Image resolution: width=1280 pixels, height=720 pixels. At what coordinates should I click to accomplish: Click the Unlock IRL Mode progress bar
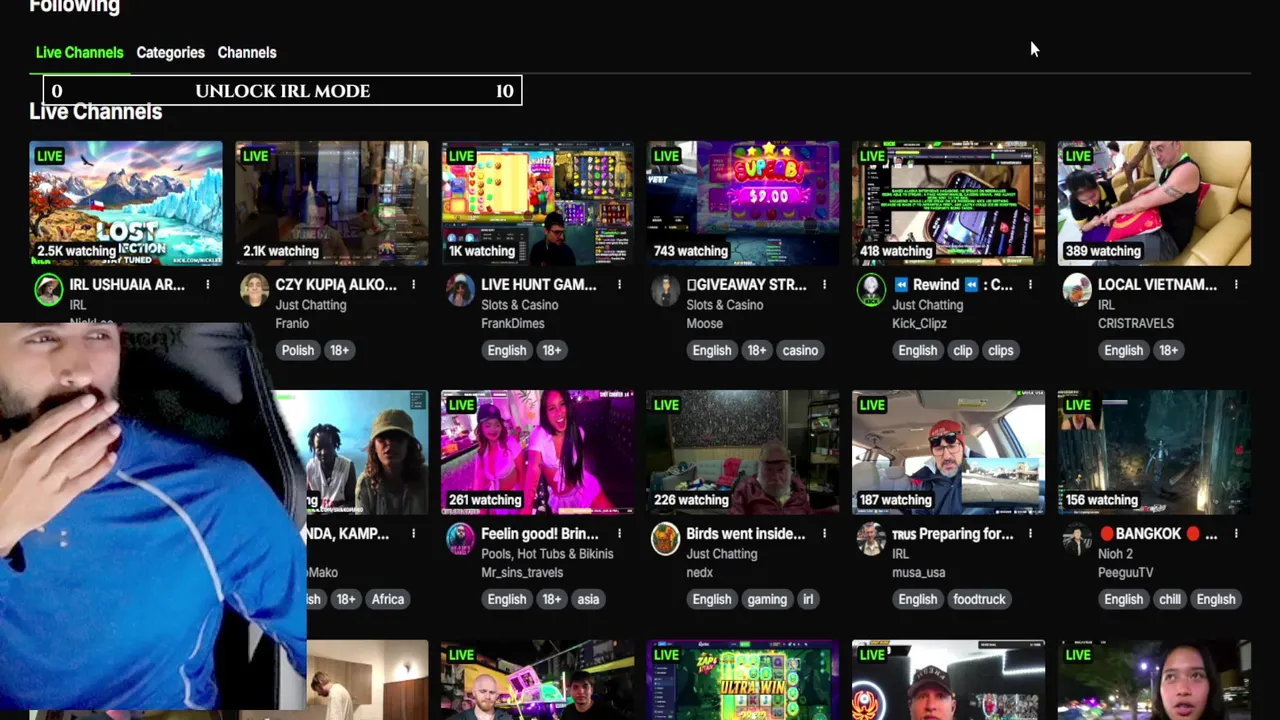282,91
